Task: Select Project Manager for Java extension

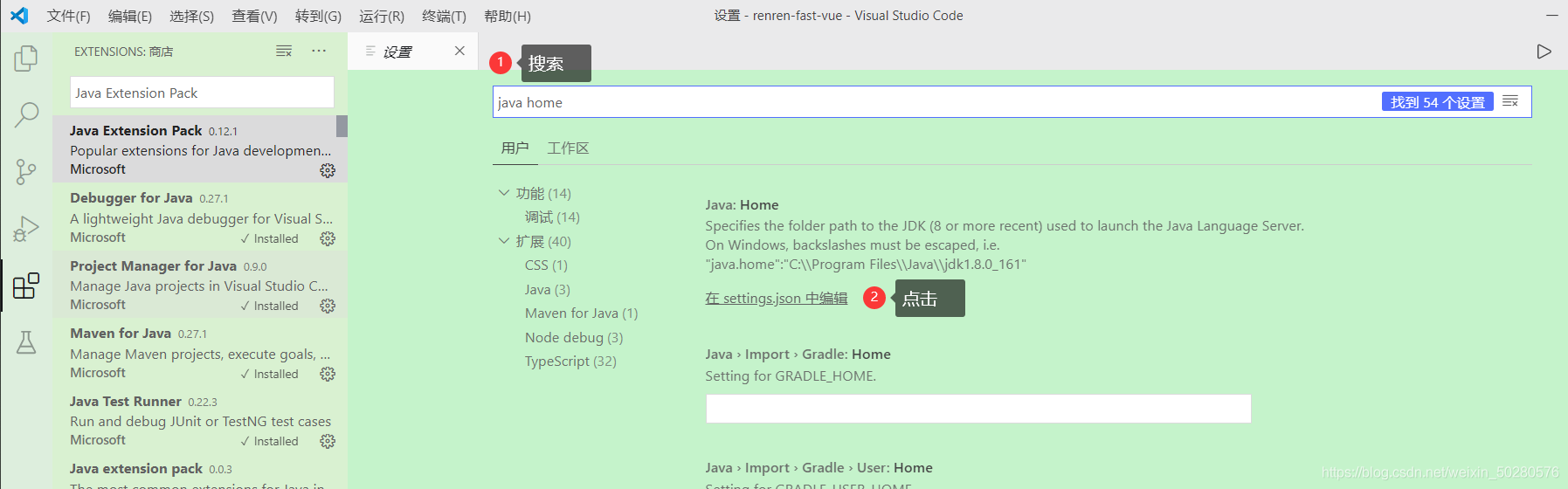Action: click(x=200, y=285)
